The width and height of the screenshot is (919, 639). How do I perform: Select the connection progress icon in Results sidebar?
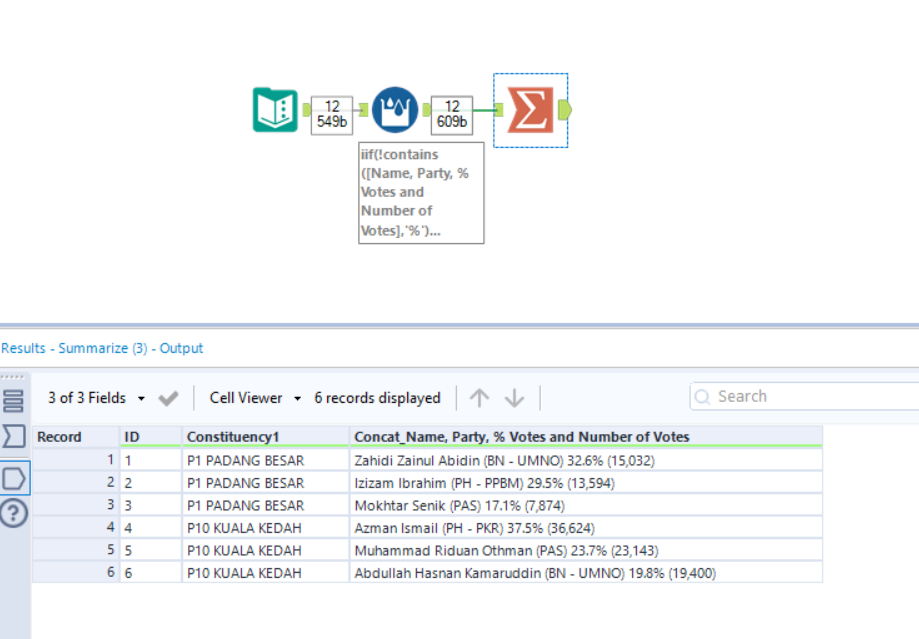tap(12, 478)
